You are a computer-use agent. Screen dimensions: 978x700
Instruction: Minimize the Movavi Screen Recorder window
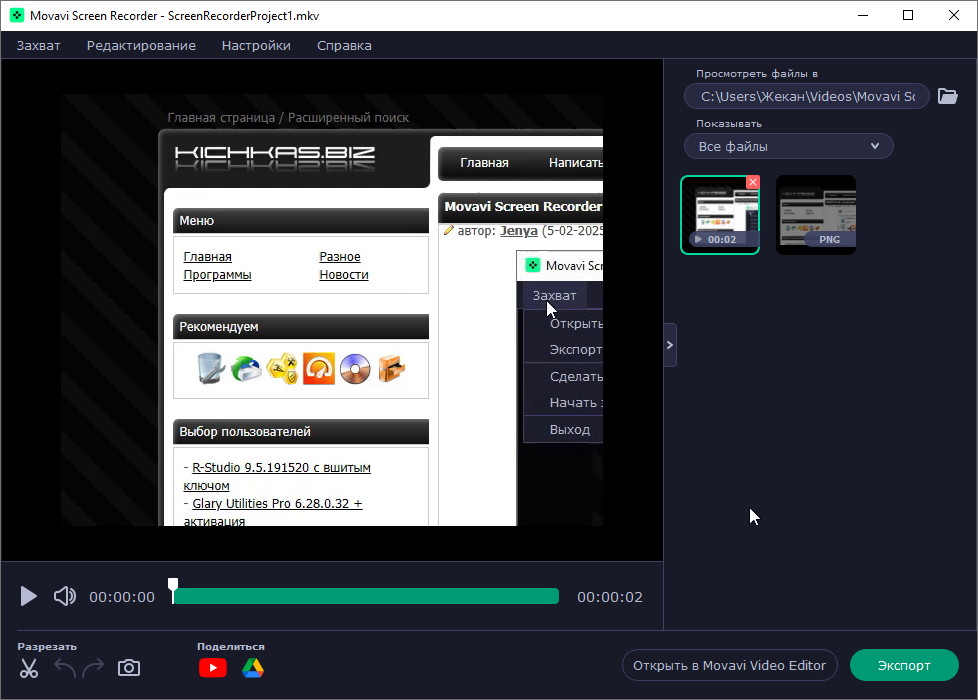863,16
